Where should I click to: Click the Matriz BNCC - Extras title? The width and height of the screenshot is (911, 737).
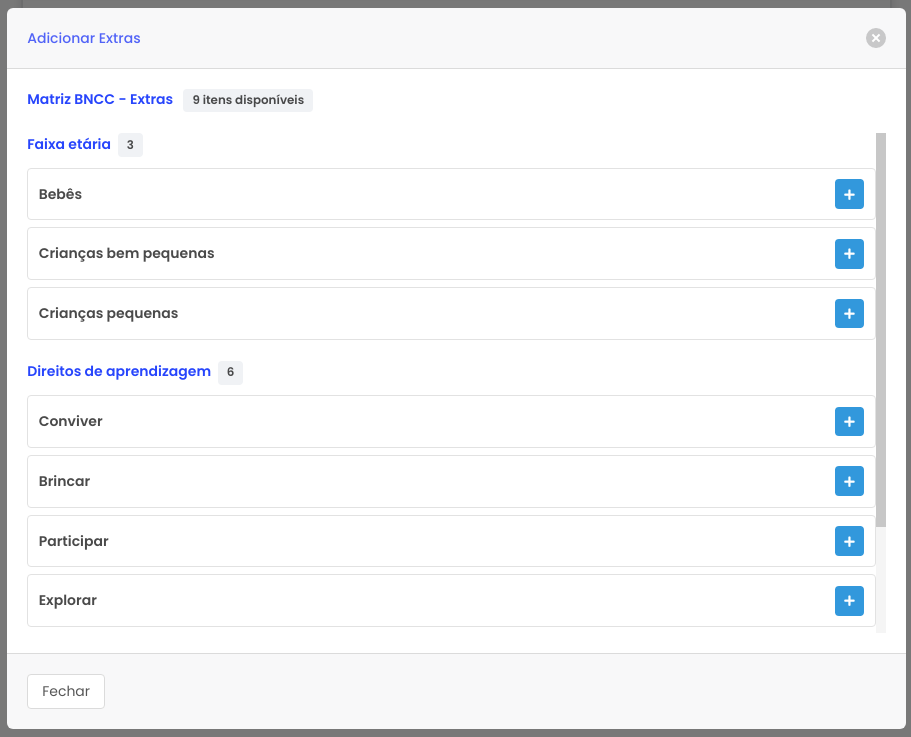[x=100, y=99]
